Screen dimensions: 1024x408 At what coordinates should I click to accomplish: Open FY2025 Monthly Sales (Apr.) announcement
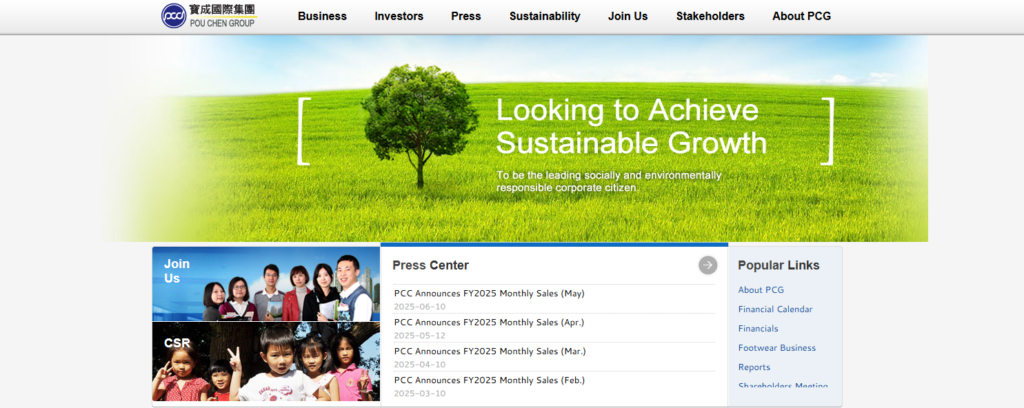click(x=489, y=322)
